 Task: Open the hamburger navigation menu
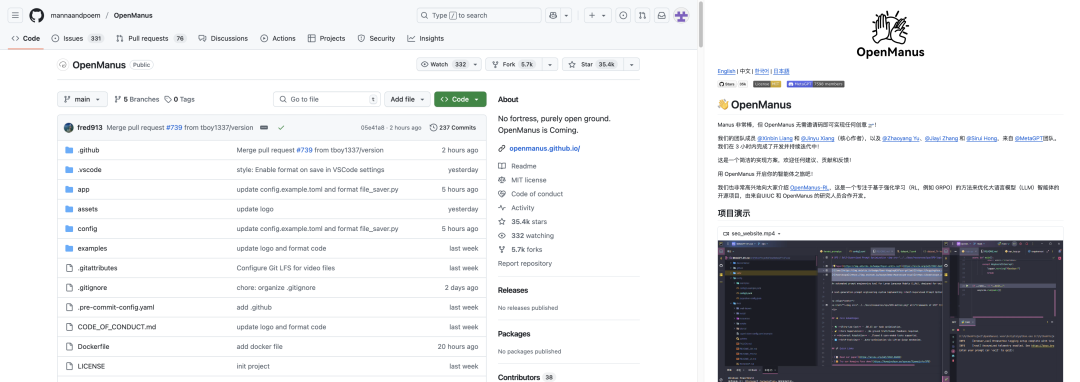pos(16,15)
